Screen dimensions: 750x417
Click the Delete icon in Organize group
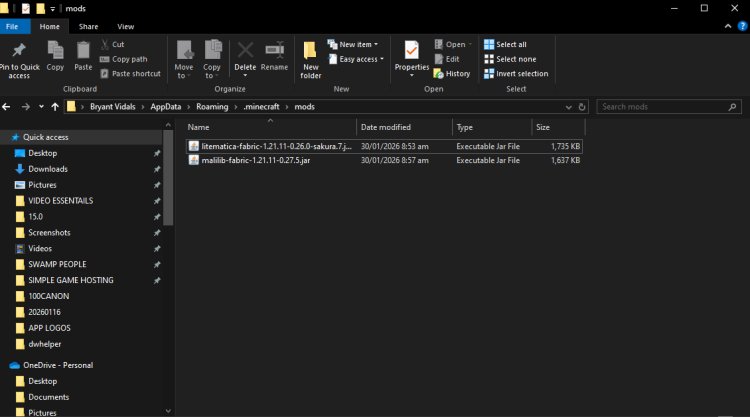[x=245, y=50]
